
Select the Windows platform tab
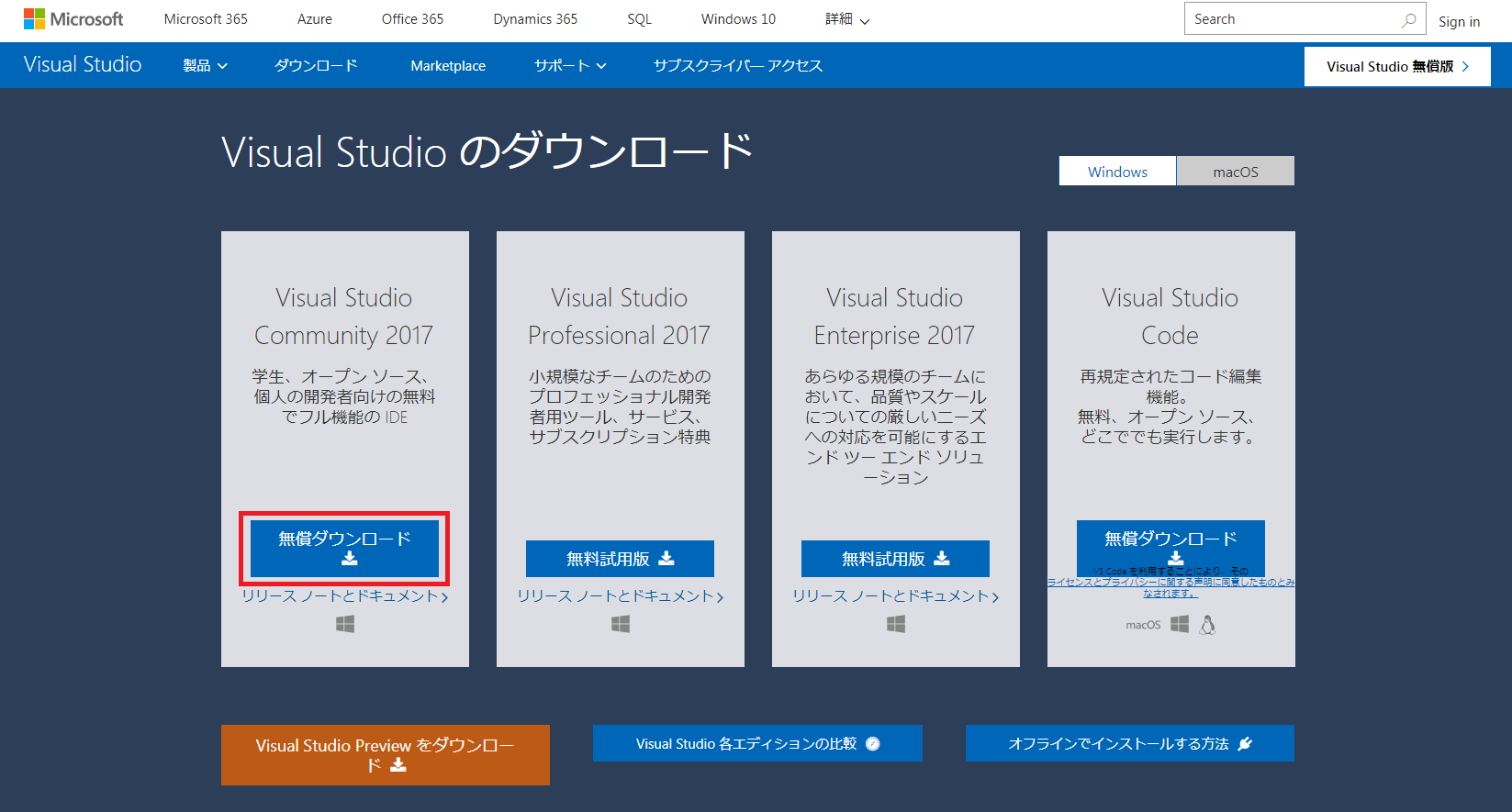click(1117, 172)
